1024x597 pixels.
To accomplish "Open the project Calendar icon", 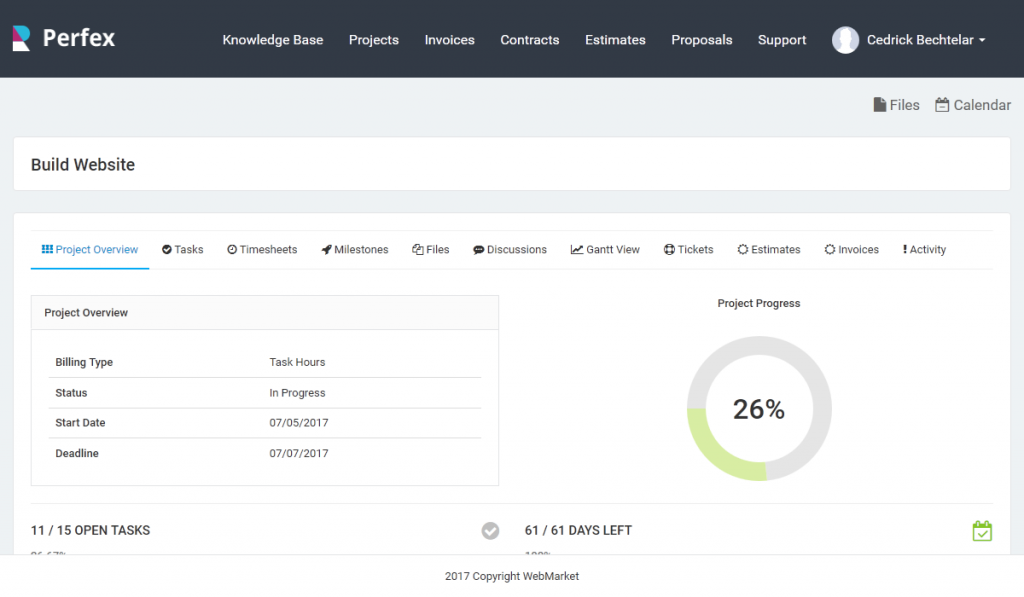I will click(x=941, y=104).
